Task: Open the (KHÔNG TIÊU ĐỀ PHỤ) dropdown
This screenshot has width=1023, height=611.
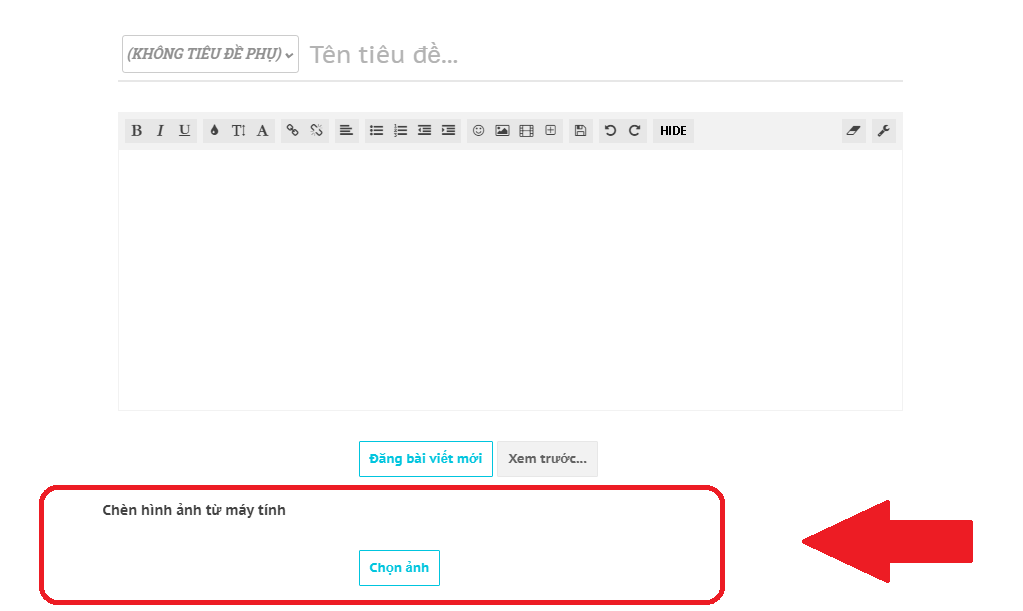Action: 209,53
